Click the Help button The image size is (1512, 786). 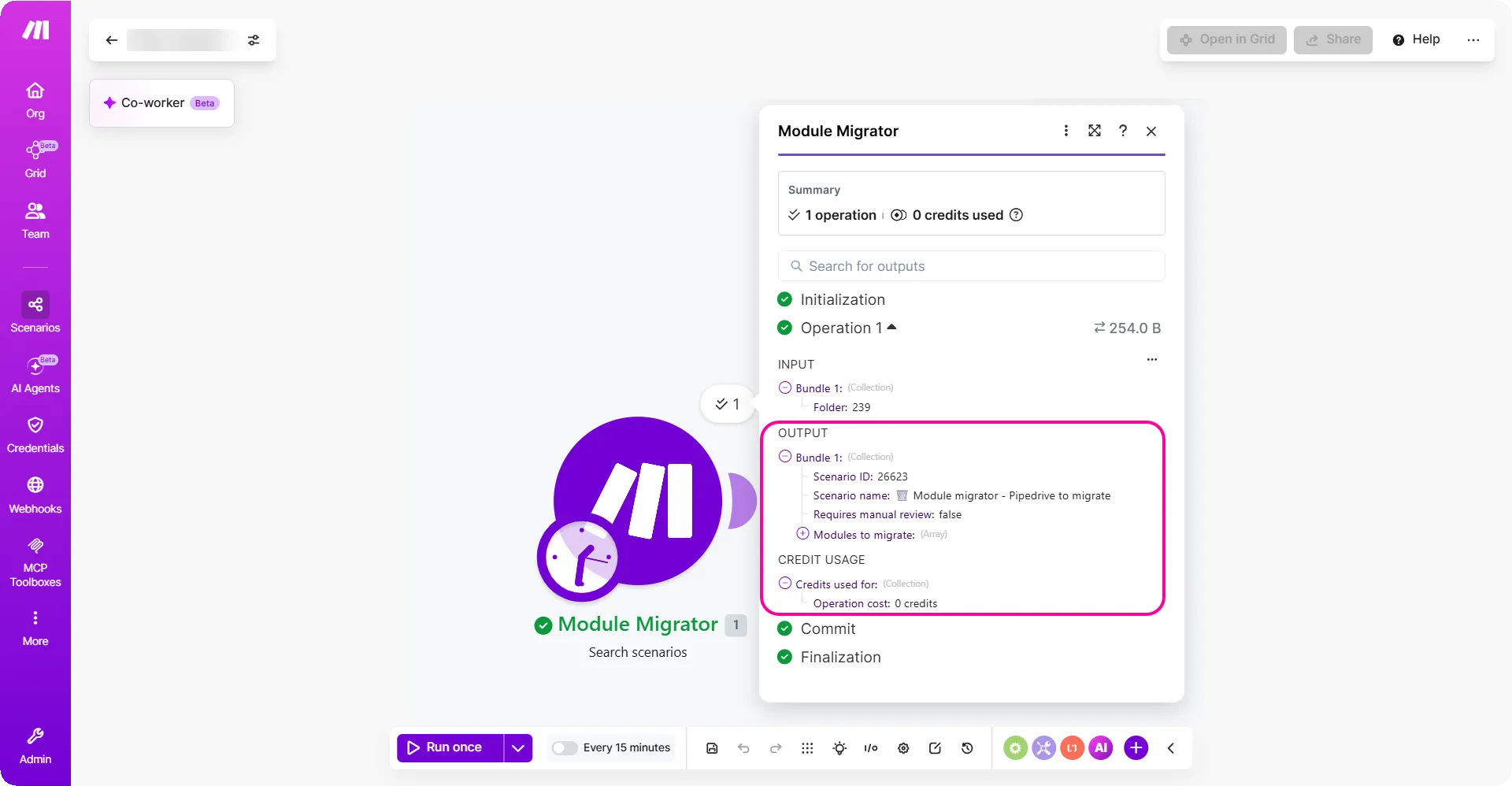(x=1417, y=39)
